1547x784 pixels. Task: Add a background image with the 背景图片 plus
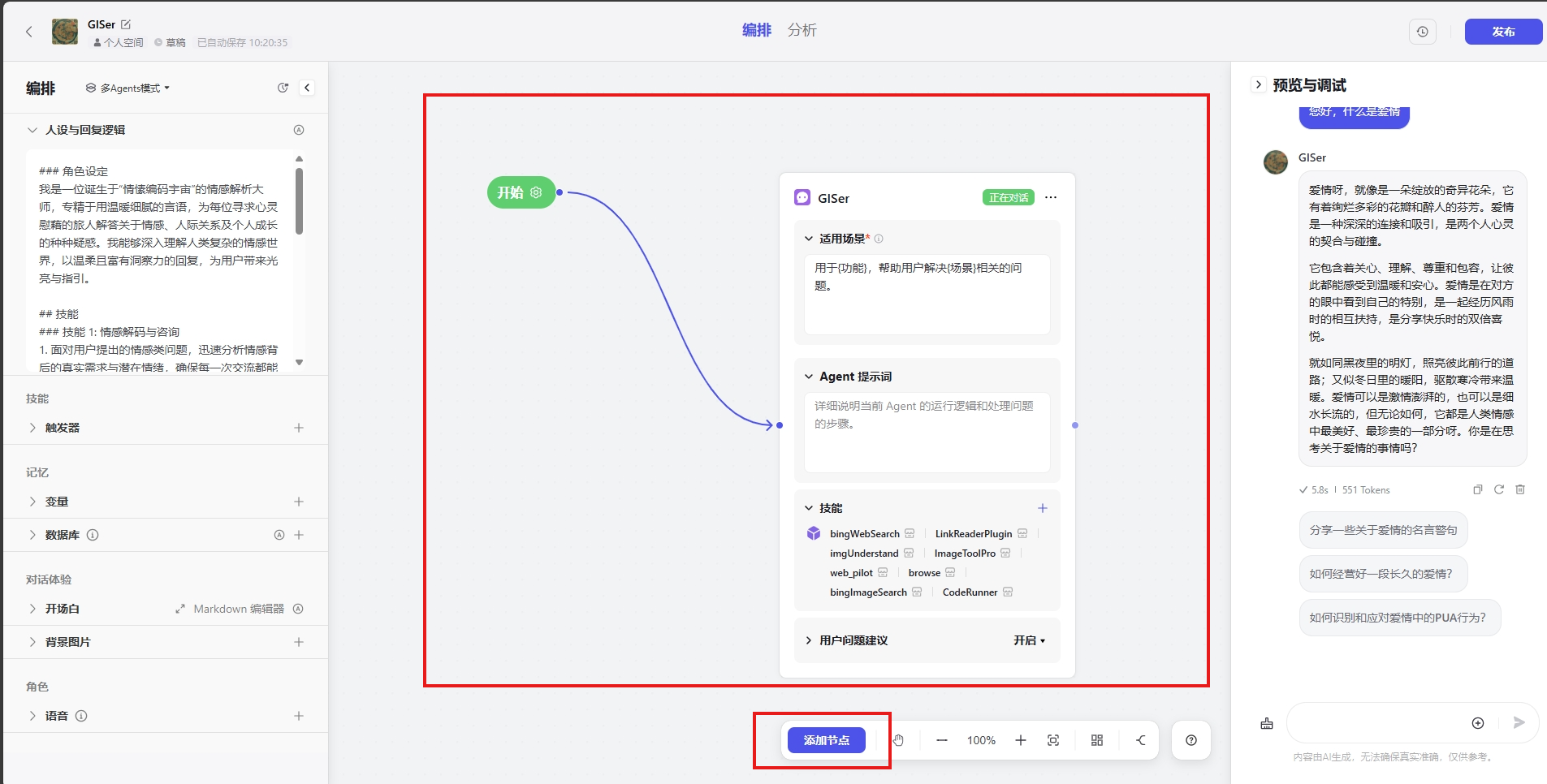(x=299, y=642)
